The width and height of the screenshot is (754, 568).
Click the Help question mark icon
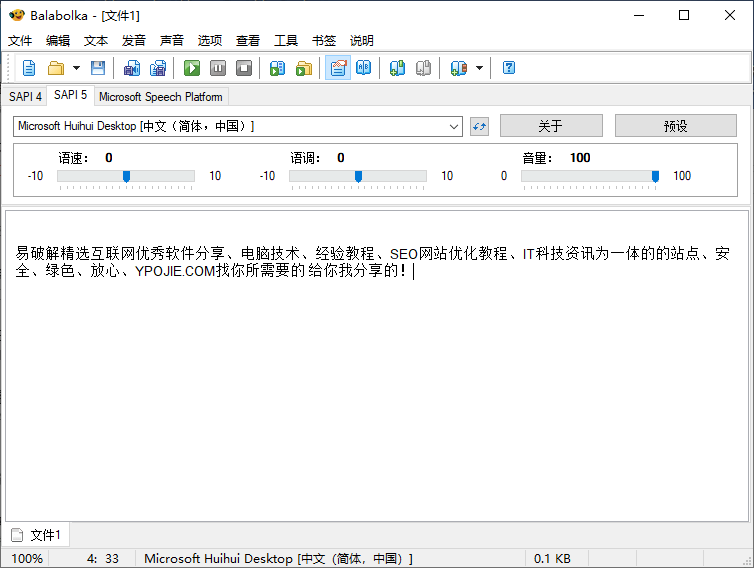[509, 68]
